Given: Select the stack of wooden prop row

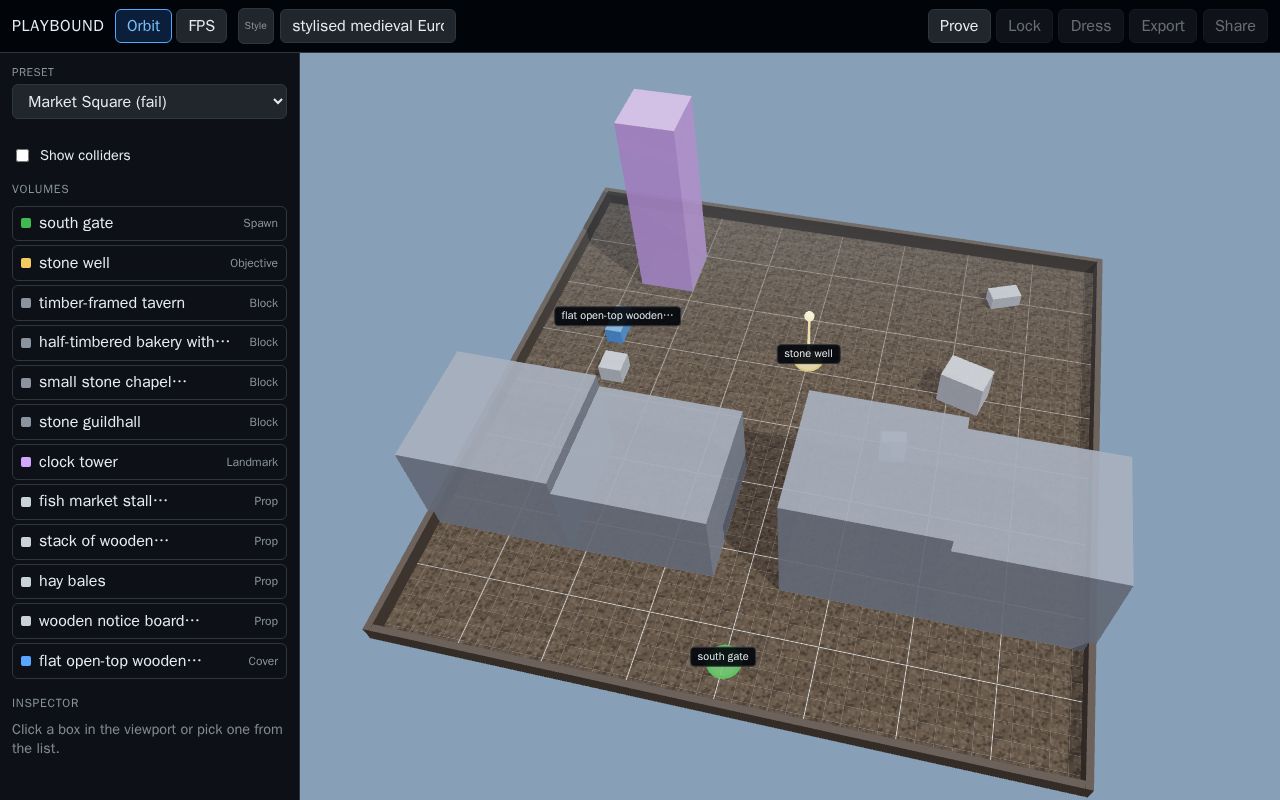Looking at the screenshot, I should click(x=149, y=541).
